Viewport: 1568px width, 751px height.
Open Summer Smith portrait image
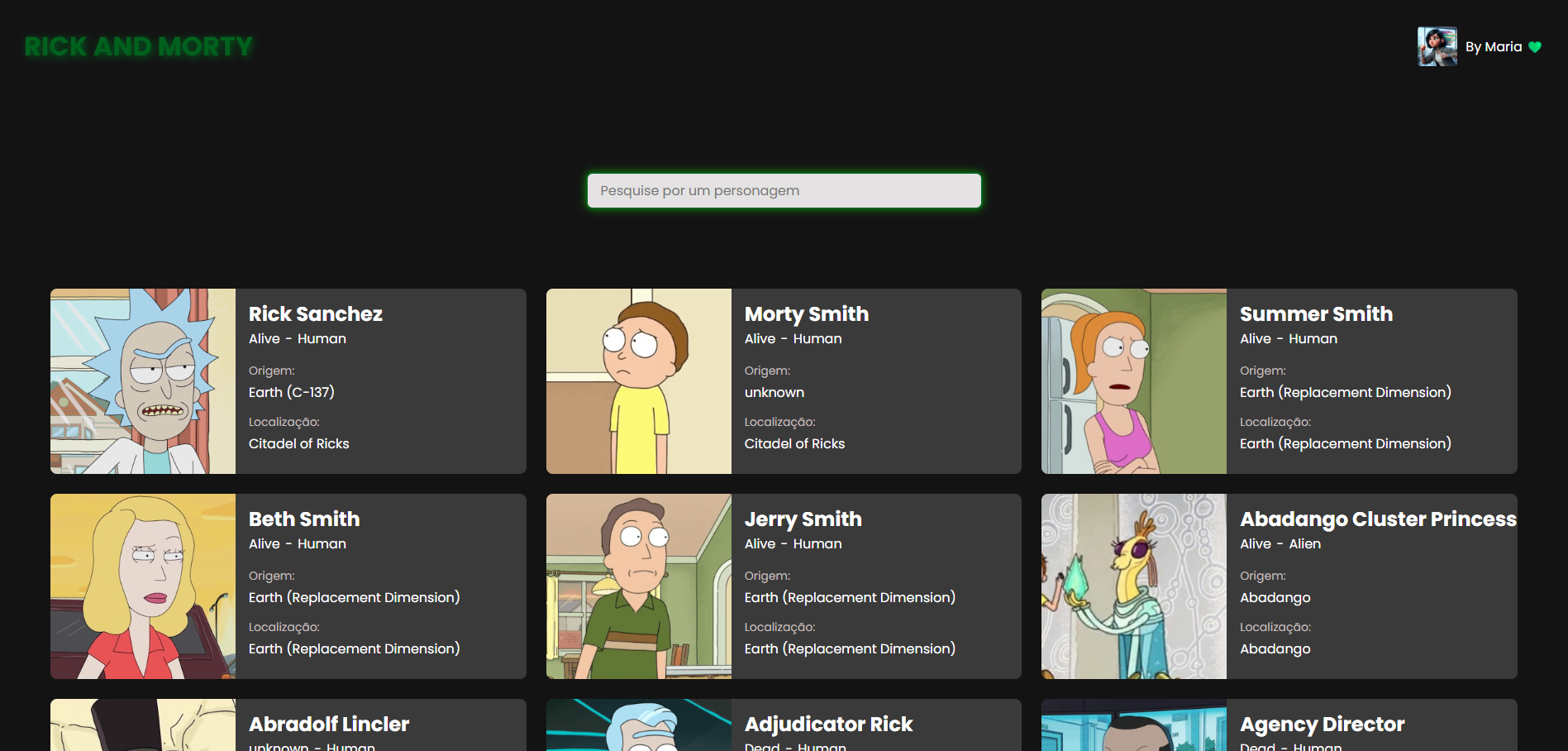1134,381
